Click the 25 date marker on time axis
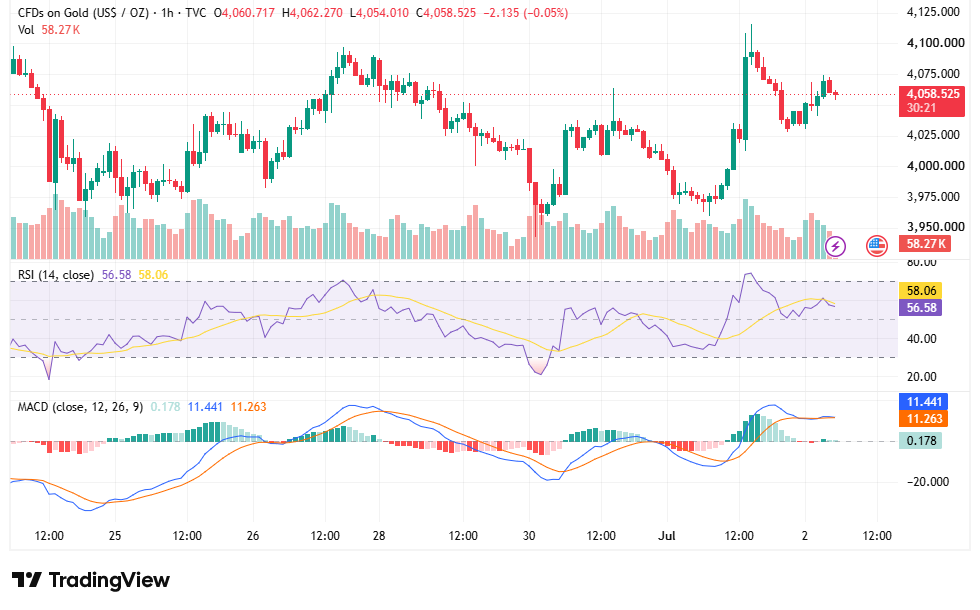 coord(114,536)
